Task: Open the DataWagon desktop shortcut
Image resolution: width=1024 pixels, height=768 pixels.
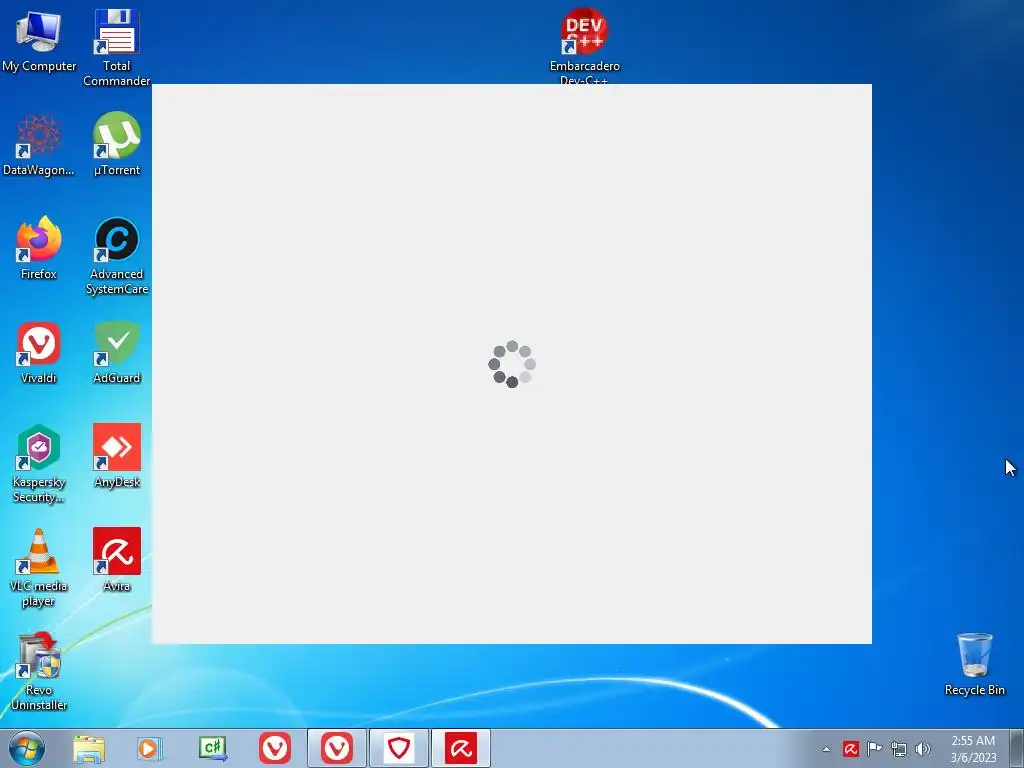Action: click(x=39, y=145)
